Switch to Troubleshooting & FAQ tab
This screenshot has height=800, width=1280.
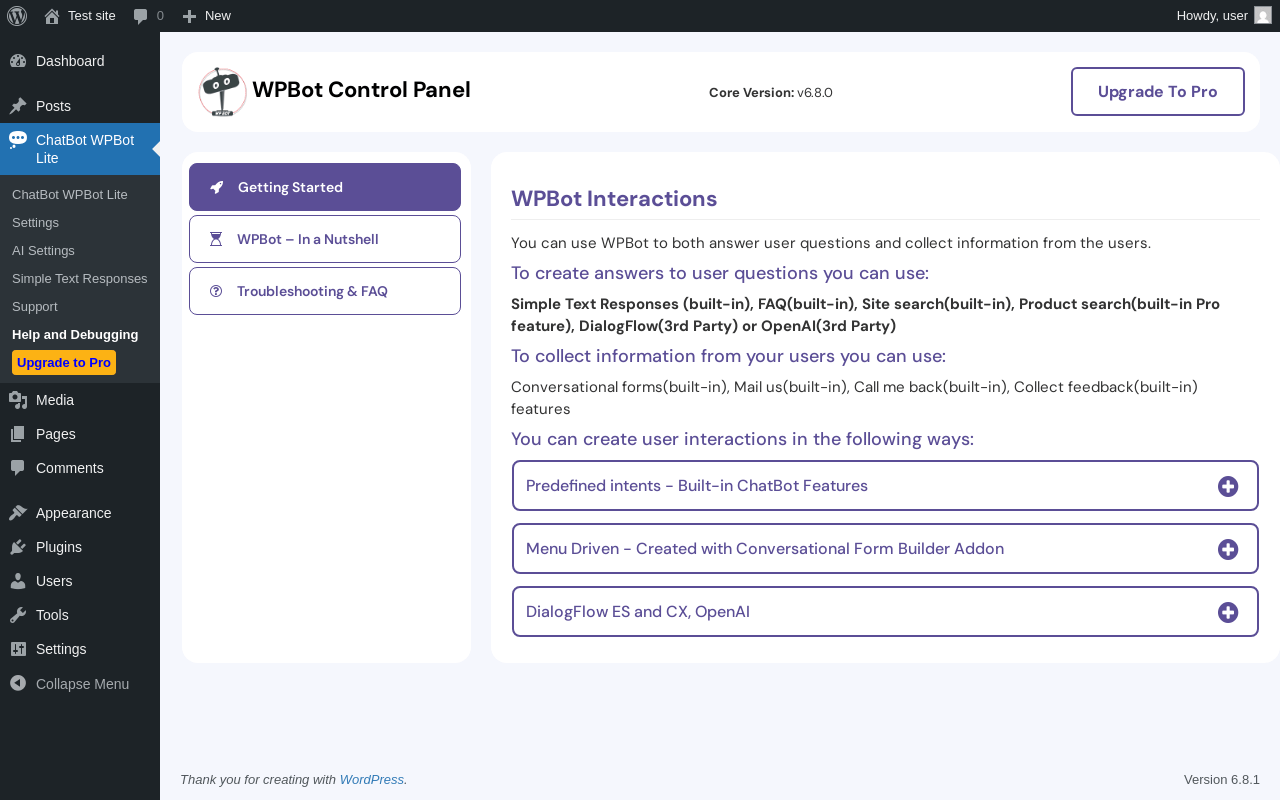325,291
